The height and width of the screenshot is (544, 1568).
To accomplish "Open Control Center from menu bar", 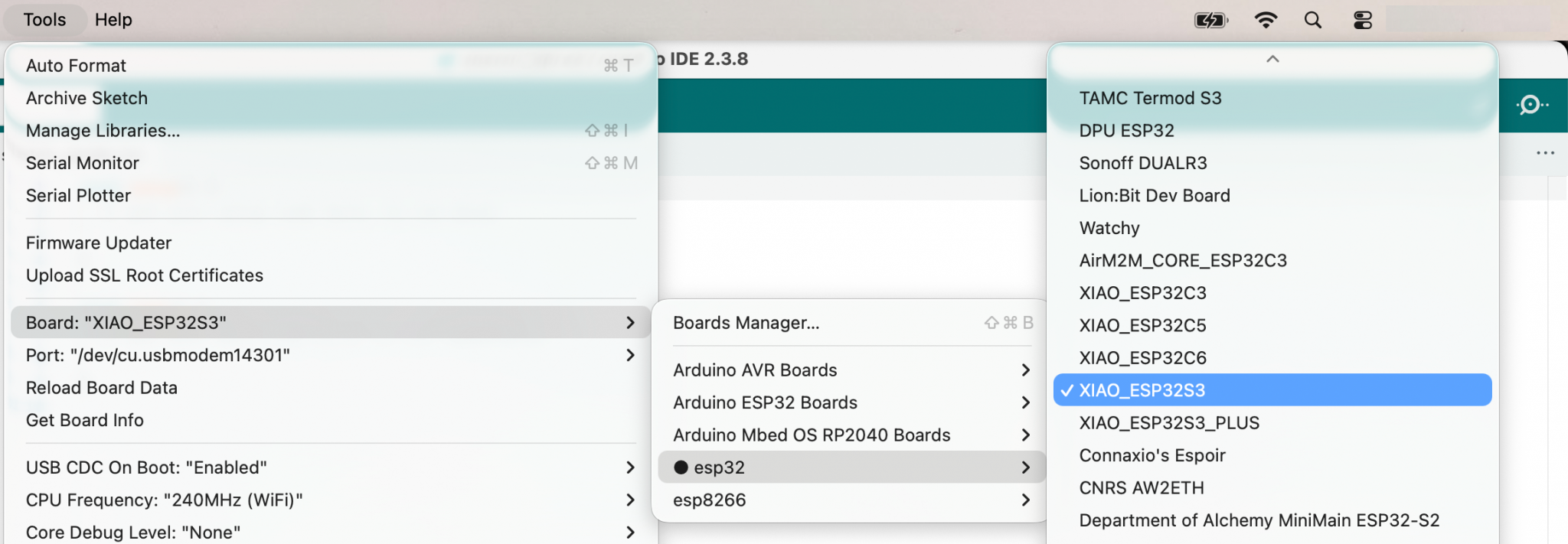I will (x=1362, y=21).
